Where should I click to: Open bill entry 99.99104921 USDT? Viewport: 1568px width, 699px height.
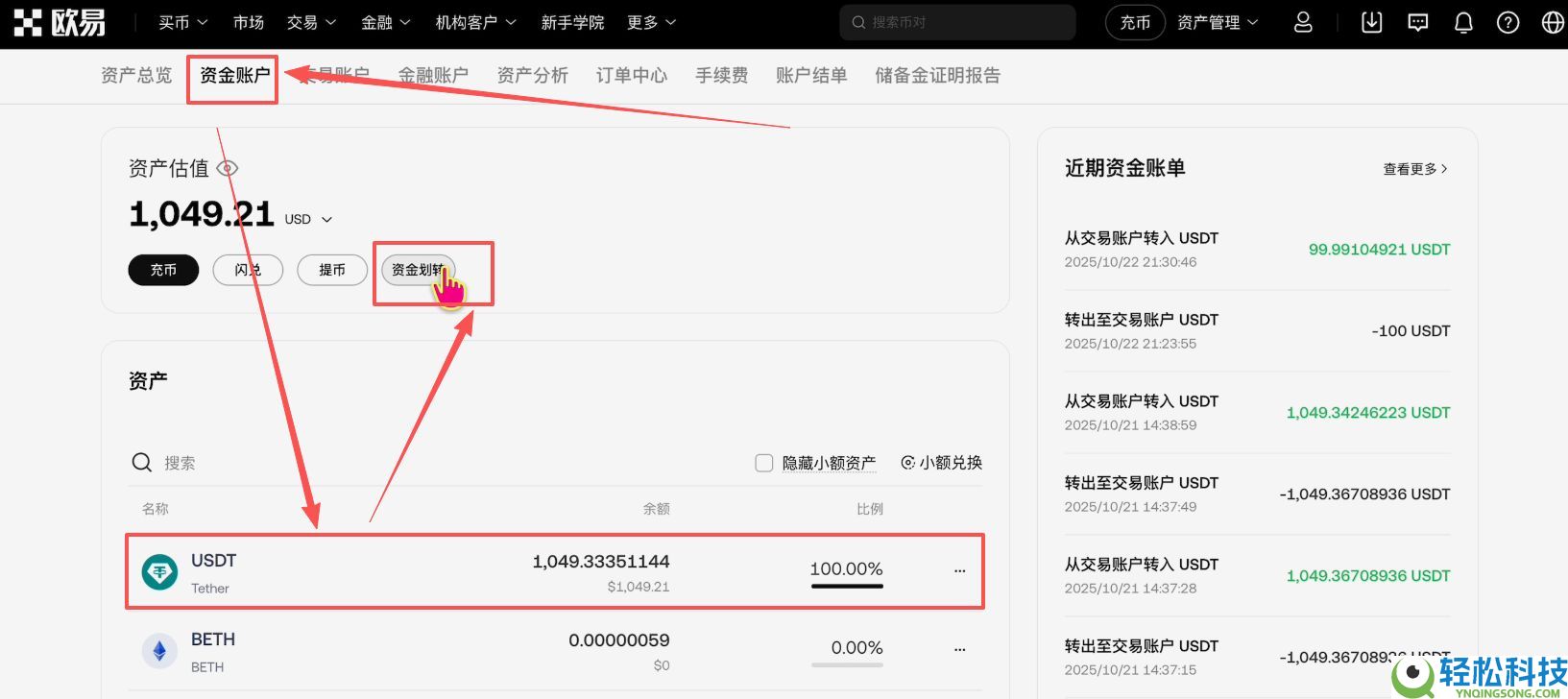click(x=1257, y=250)
